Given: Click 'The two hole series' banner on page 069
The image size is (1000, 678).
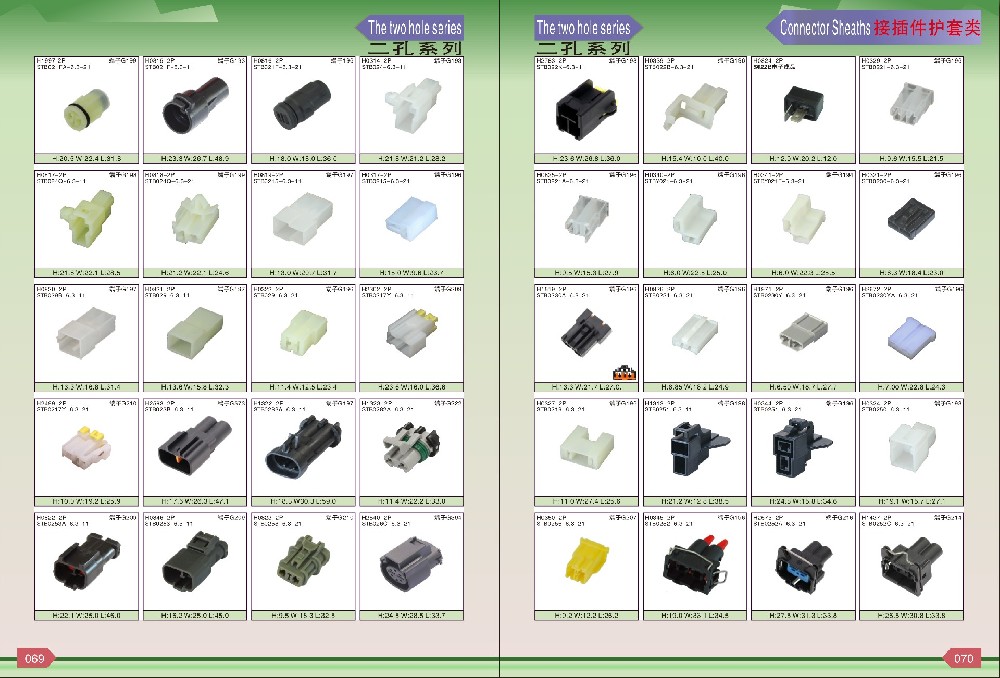Looking at the screenshot, I should (409, 28).
